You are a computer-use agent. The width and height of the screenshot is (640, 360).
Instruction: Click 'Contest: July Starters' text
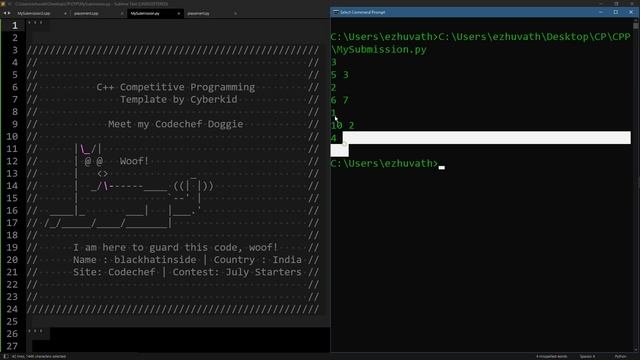pos(237,272)
